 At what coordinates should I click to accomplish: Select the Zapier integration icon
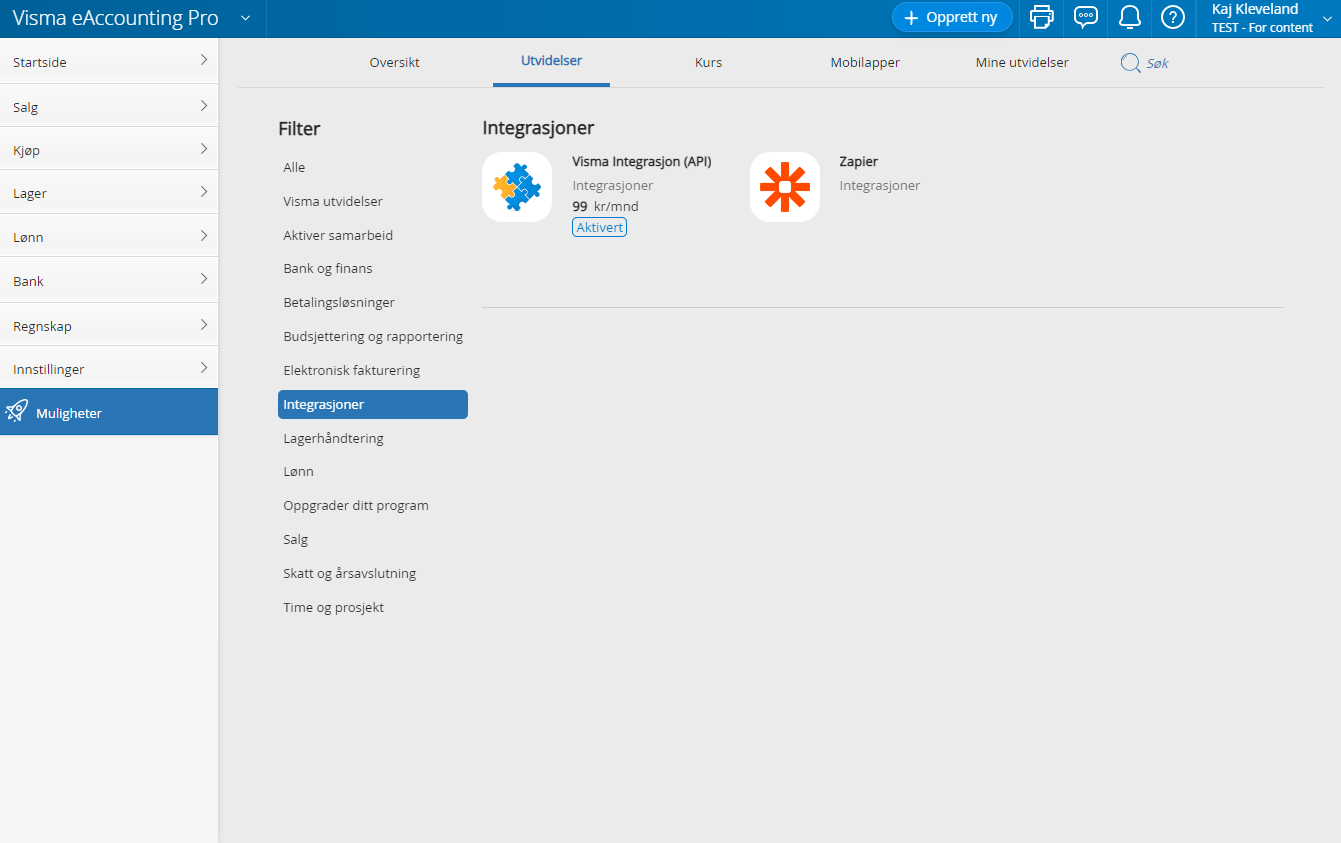tap(785, 186)
